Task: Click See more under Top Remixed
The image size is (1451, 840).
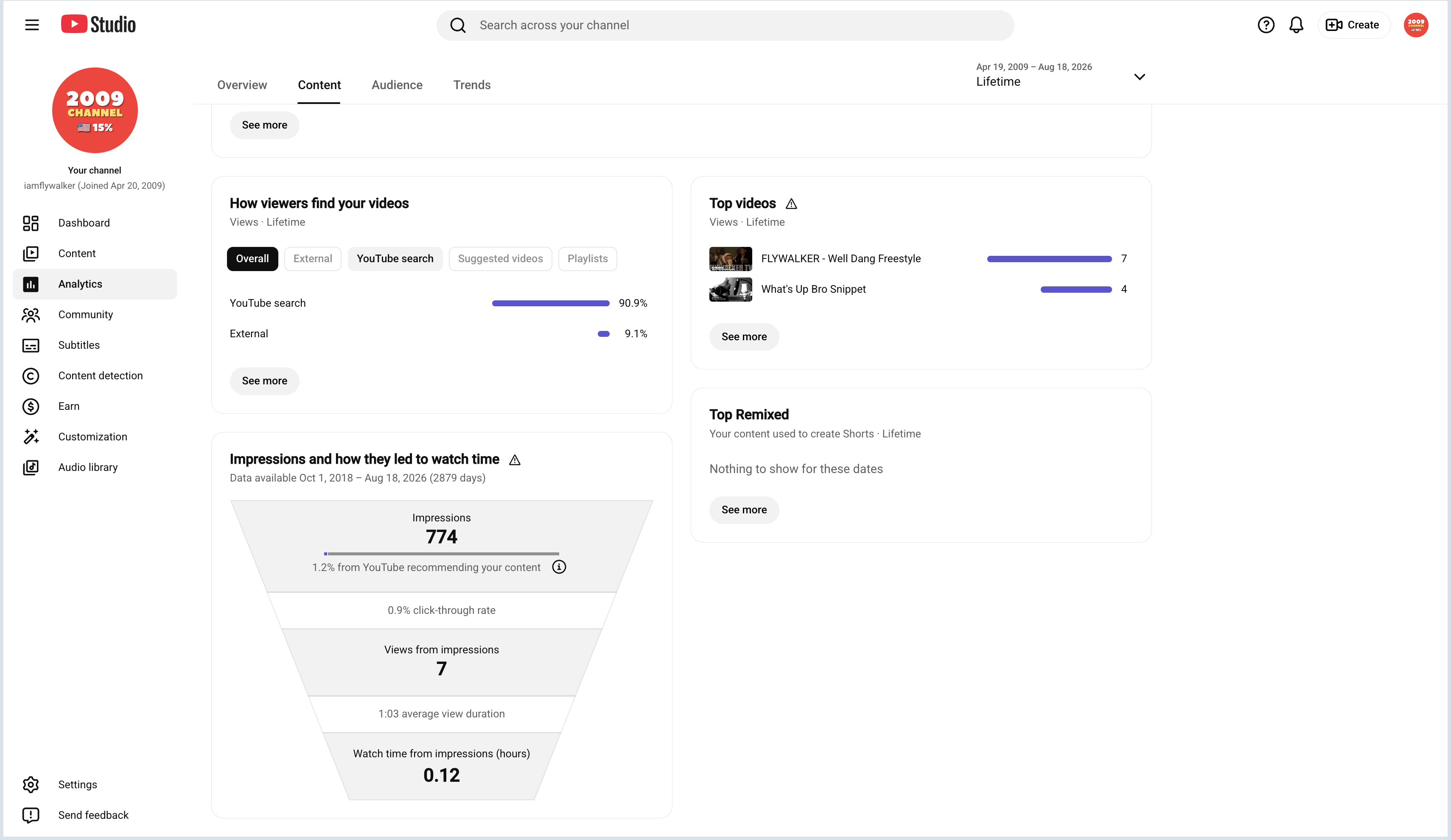Action: 744,510
